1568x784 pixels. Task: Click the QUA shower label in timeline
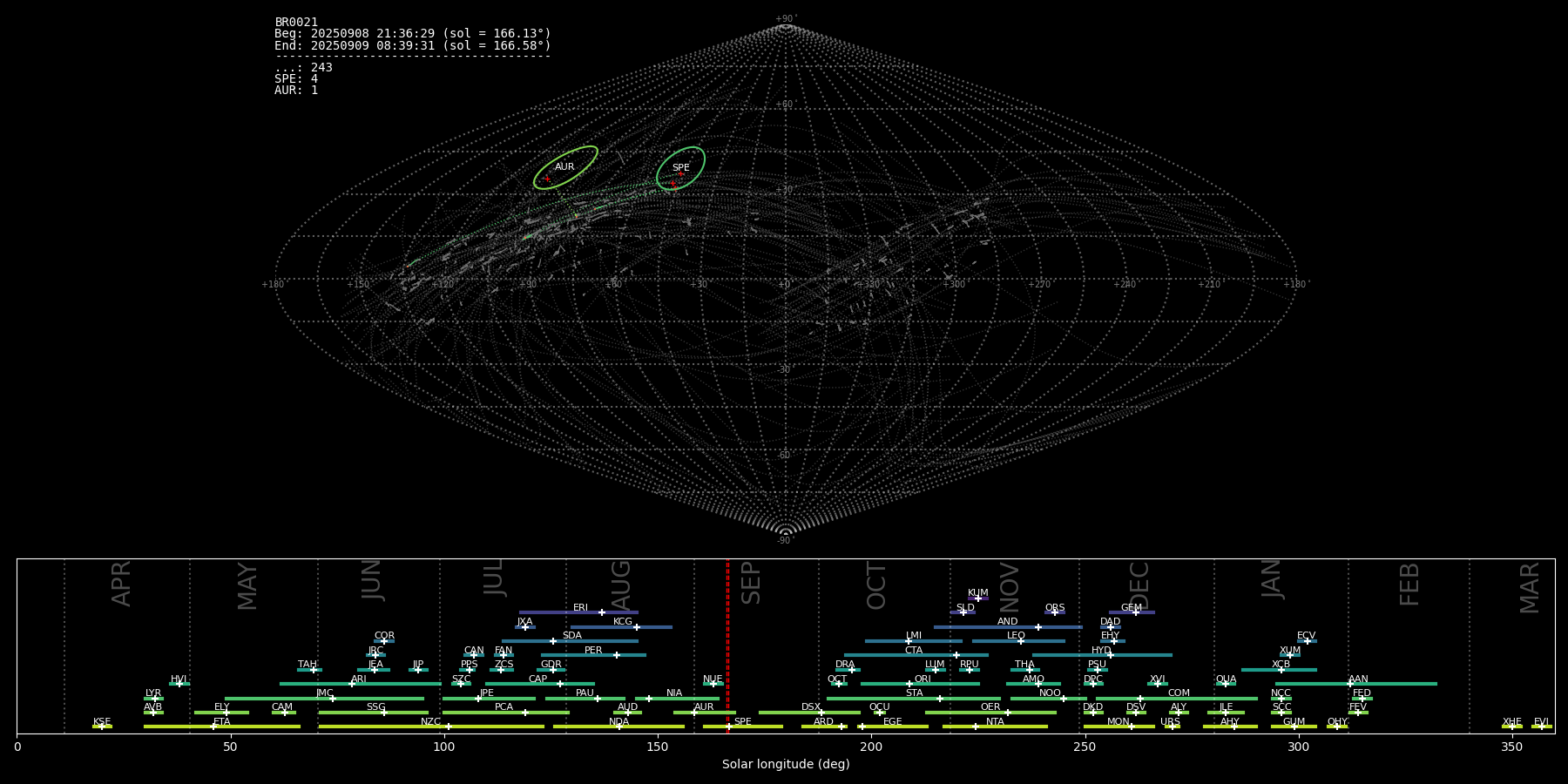pyautogui.click(x=1226, y=679)
